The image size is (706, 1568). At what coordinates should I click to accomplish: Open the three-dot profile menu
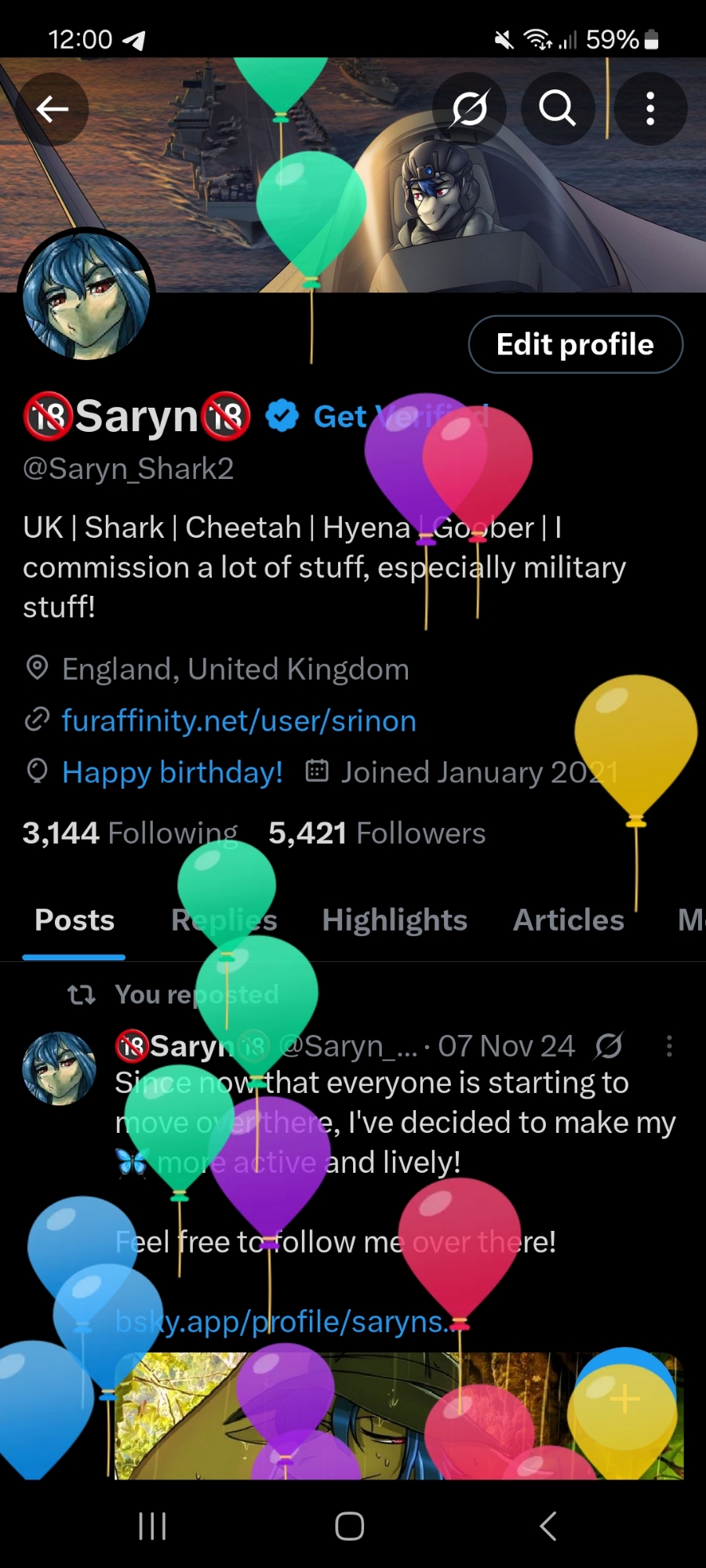650,109
